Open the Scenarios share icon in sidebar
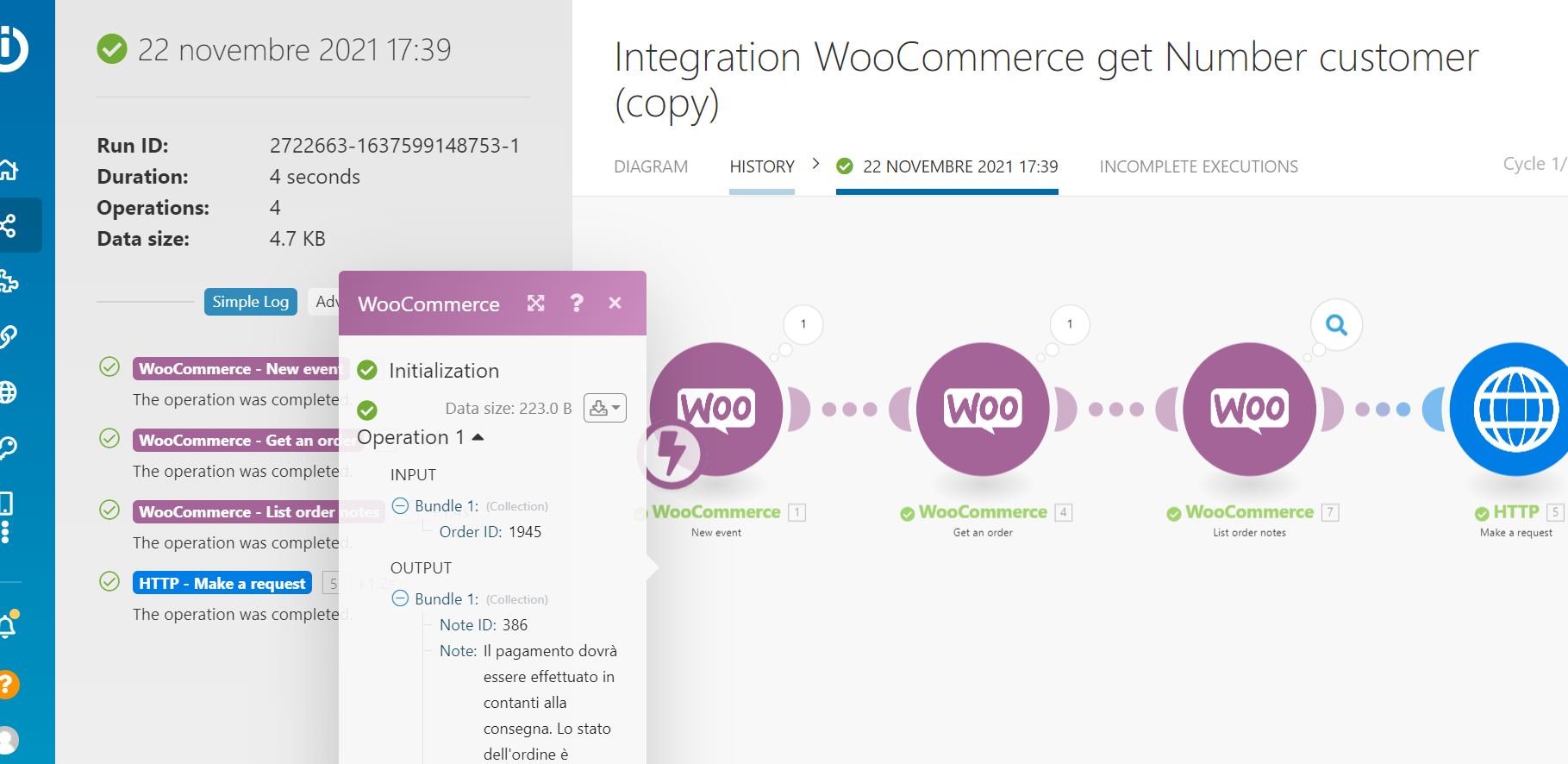Viewport: 1568px width, 764px height. (x=9, y=226)
